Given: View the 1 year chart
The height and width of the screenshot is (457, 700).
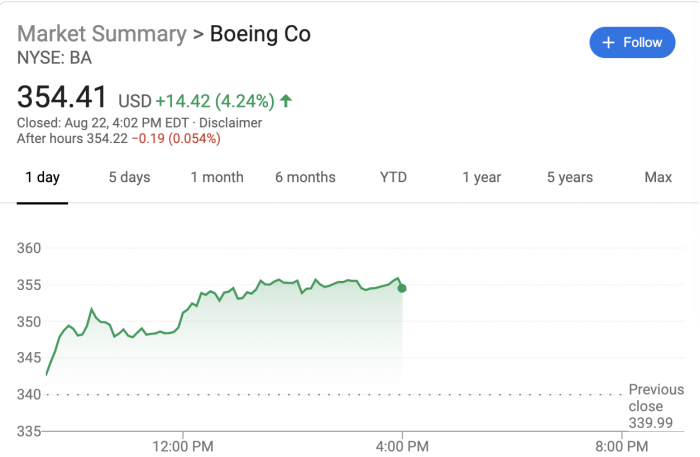Looking at the screenshot, I should (481, 177).
